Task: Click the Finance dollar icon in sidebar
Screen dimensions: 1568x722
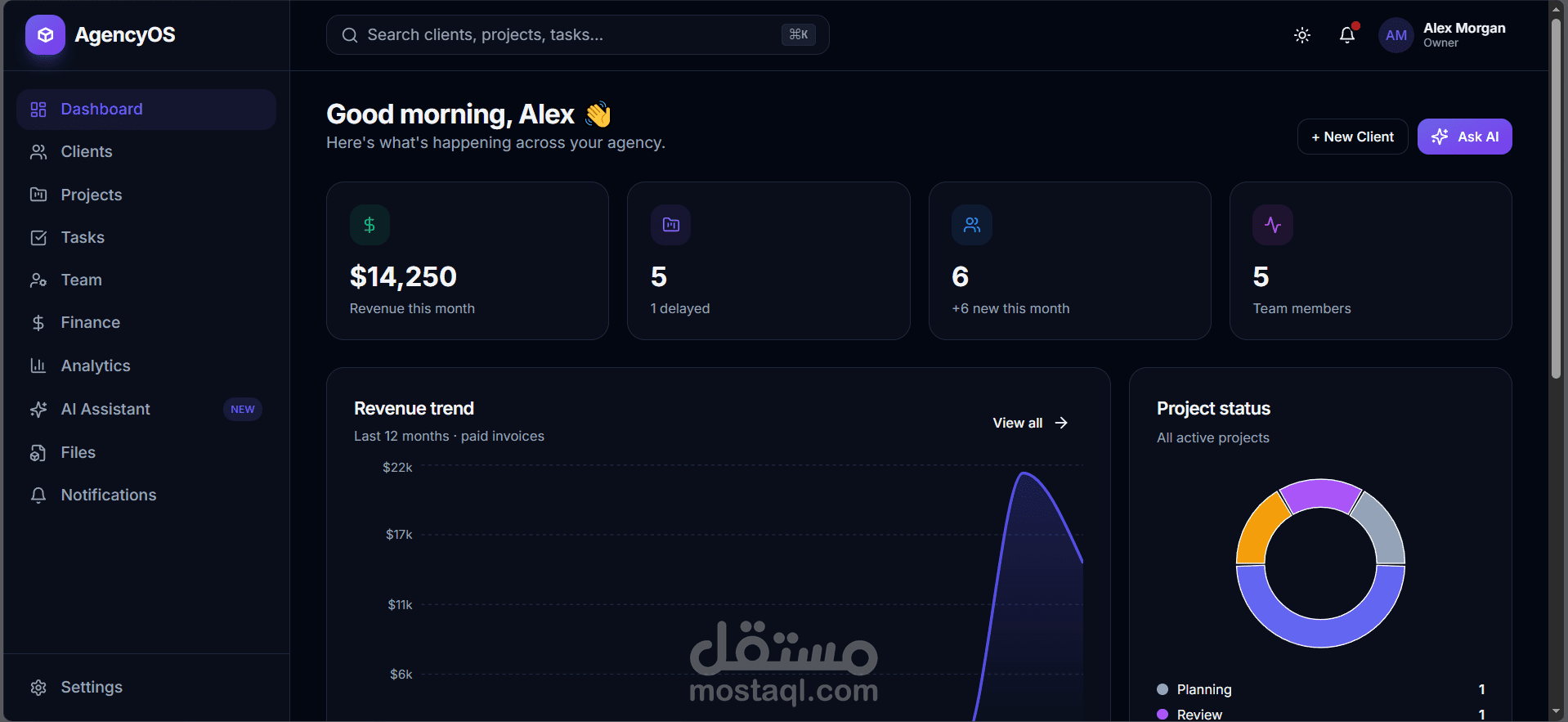Action: (38, 323)
